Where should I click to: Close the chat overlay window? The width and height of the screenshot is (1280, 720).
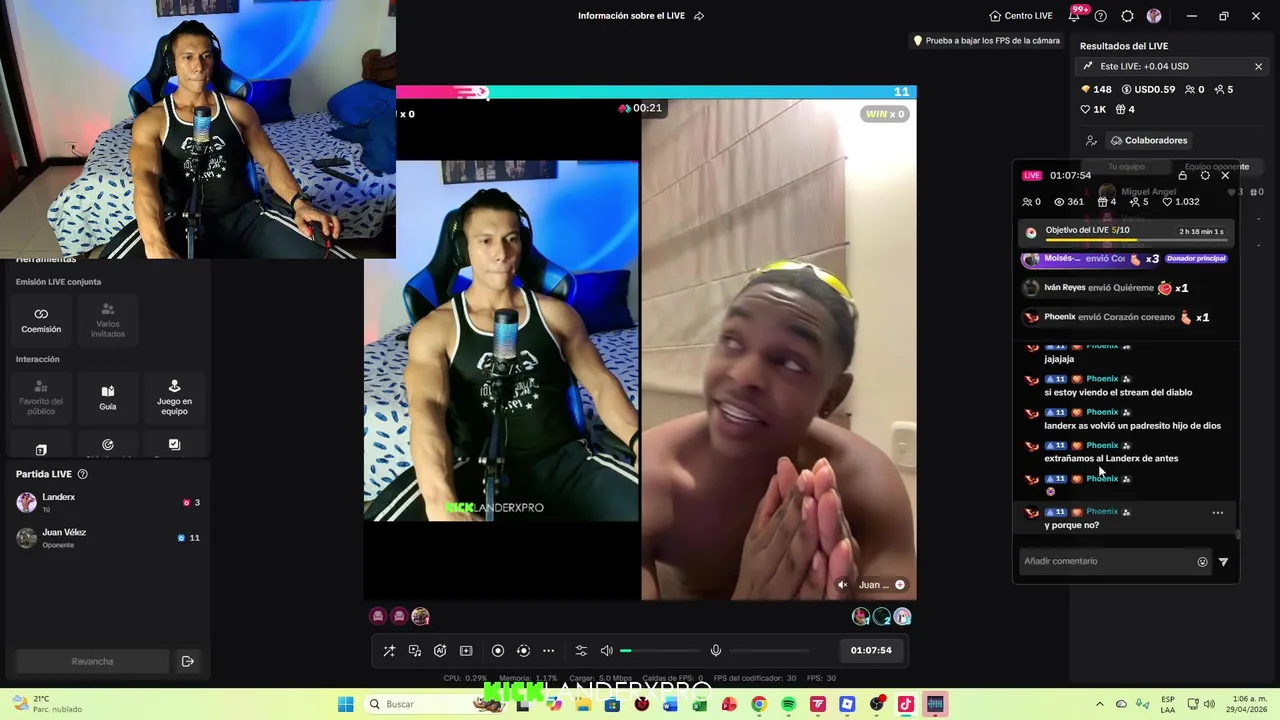click(x=1225, y=175)
